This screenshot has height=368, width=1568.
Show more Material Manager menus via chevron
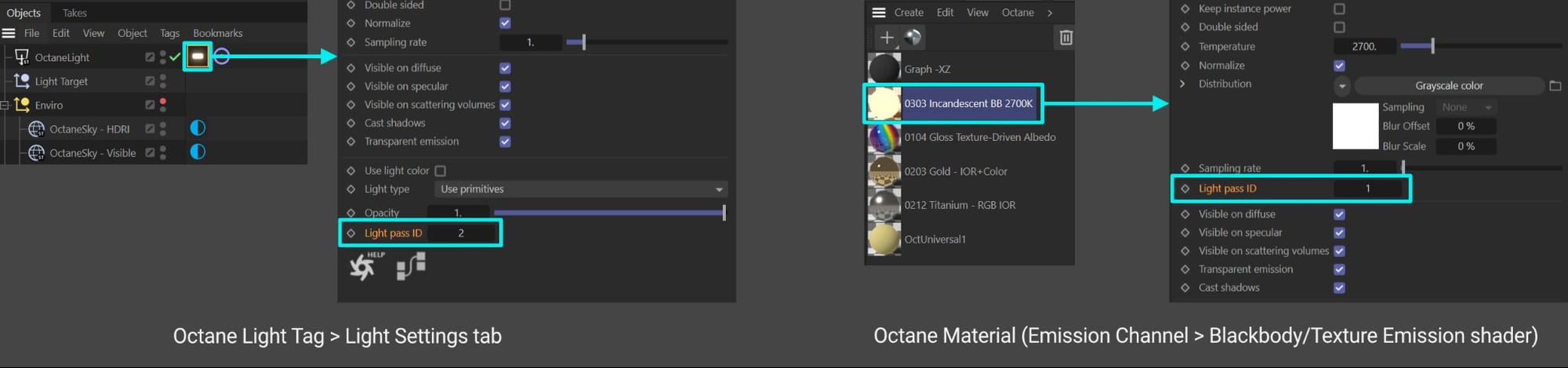click(1050, 13)
